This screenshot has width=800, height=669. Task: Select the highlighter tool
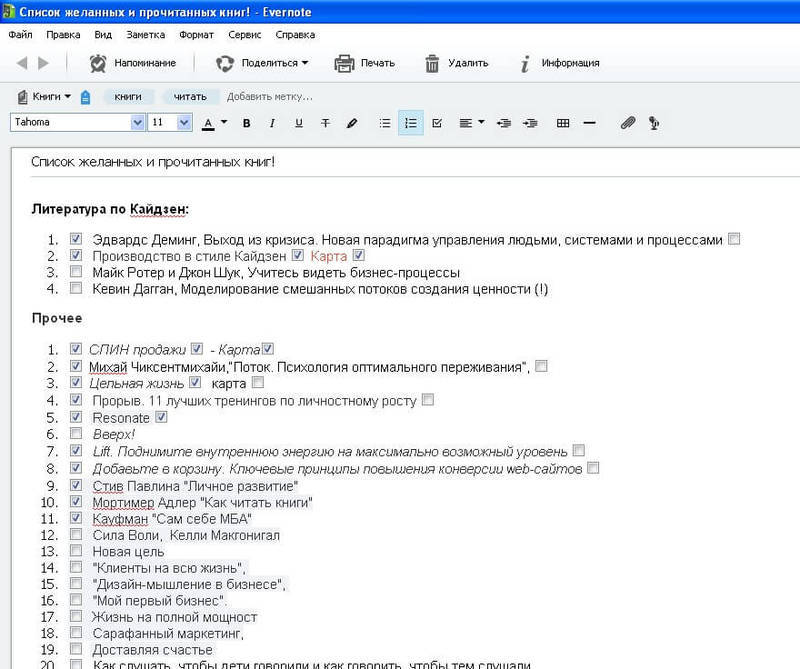tap(352, 123)
